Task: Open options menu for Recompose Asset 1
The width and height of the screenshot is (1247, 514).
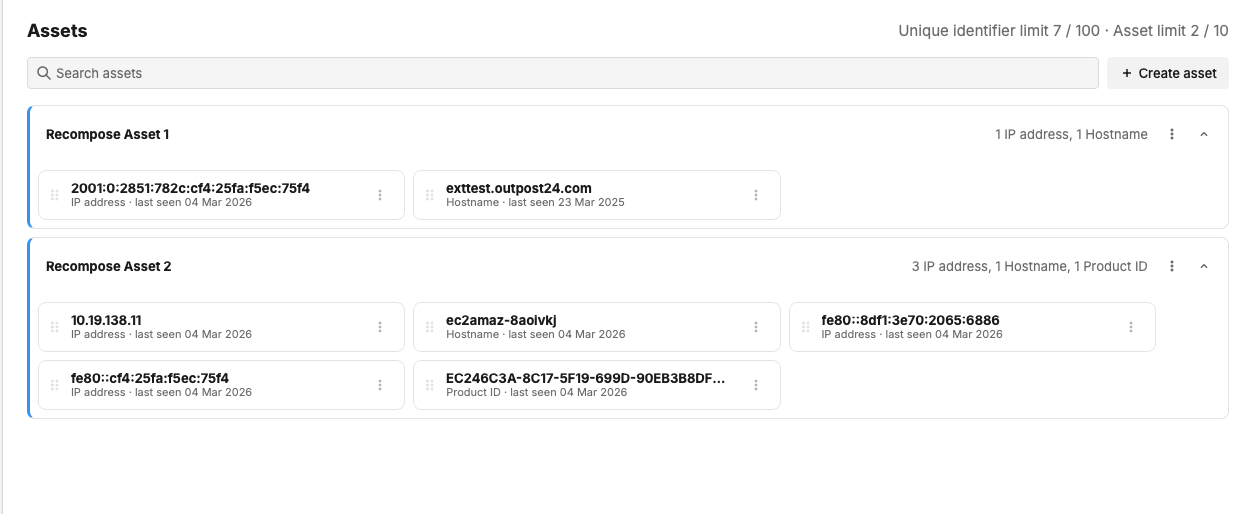Action: (1172, 134)
